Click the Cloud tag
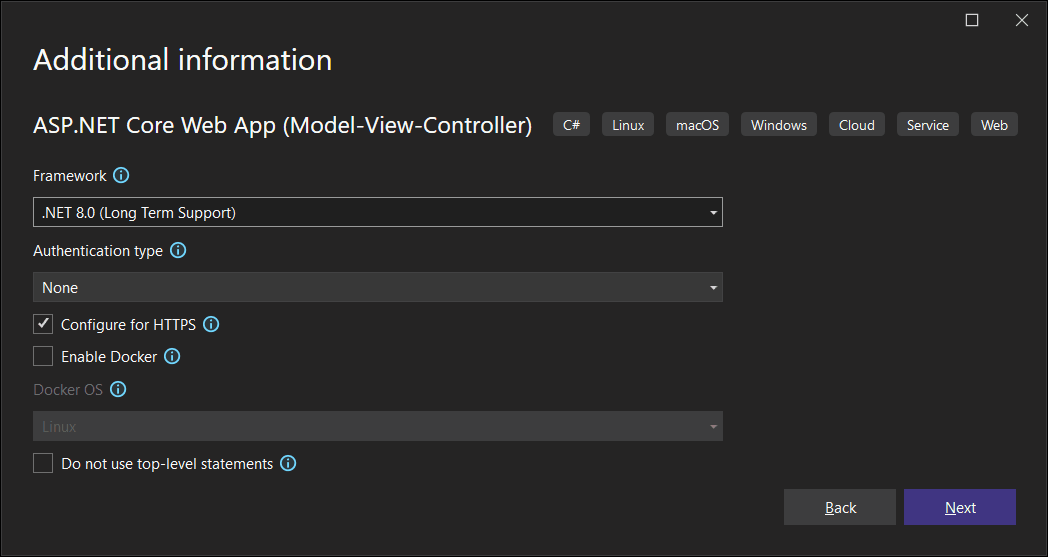Image resolution: width=1048 pixels, height=557 pixels. click(x=857, y=125)
